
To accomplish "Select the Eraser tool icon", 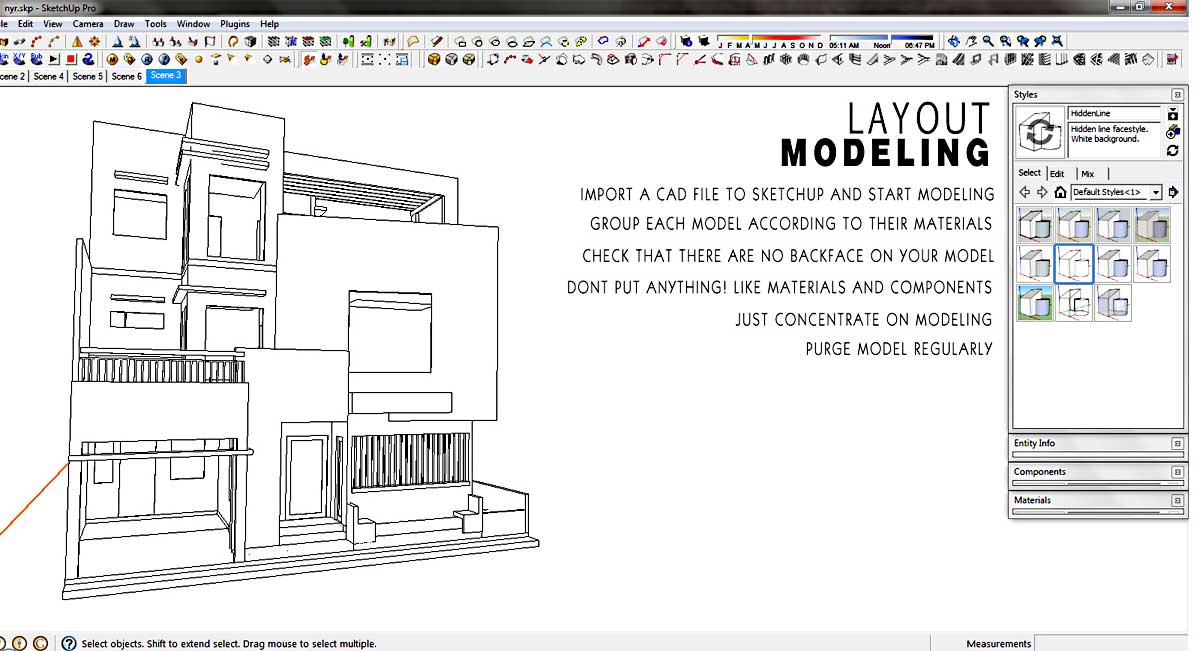I will [x=662, y=42].
